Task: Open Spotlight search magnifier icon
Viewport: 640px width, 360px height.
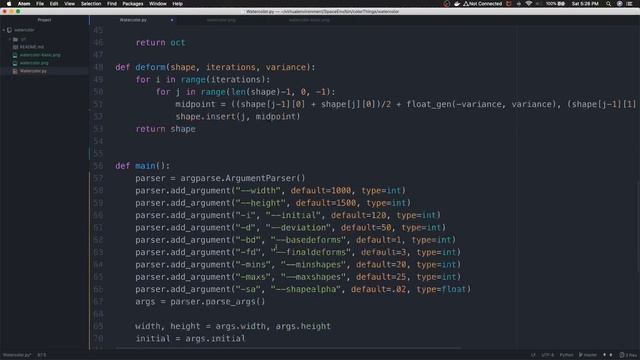Action: pos(609,4)
